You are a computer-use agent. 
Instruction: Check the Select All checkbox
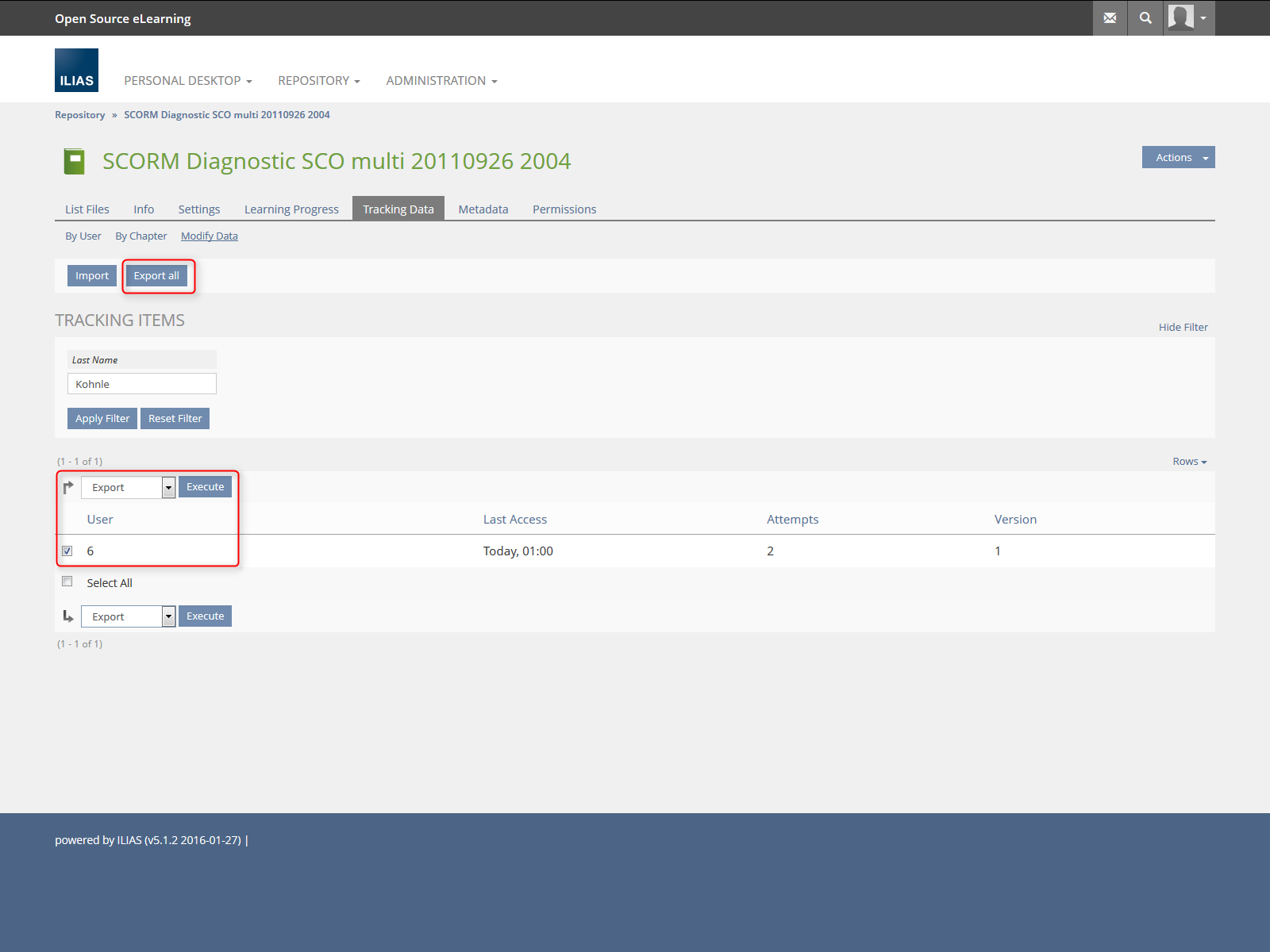(x=67, y=582)
